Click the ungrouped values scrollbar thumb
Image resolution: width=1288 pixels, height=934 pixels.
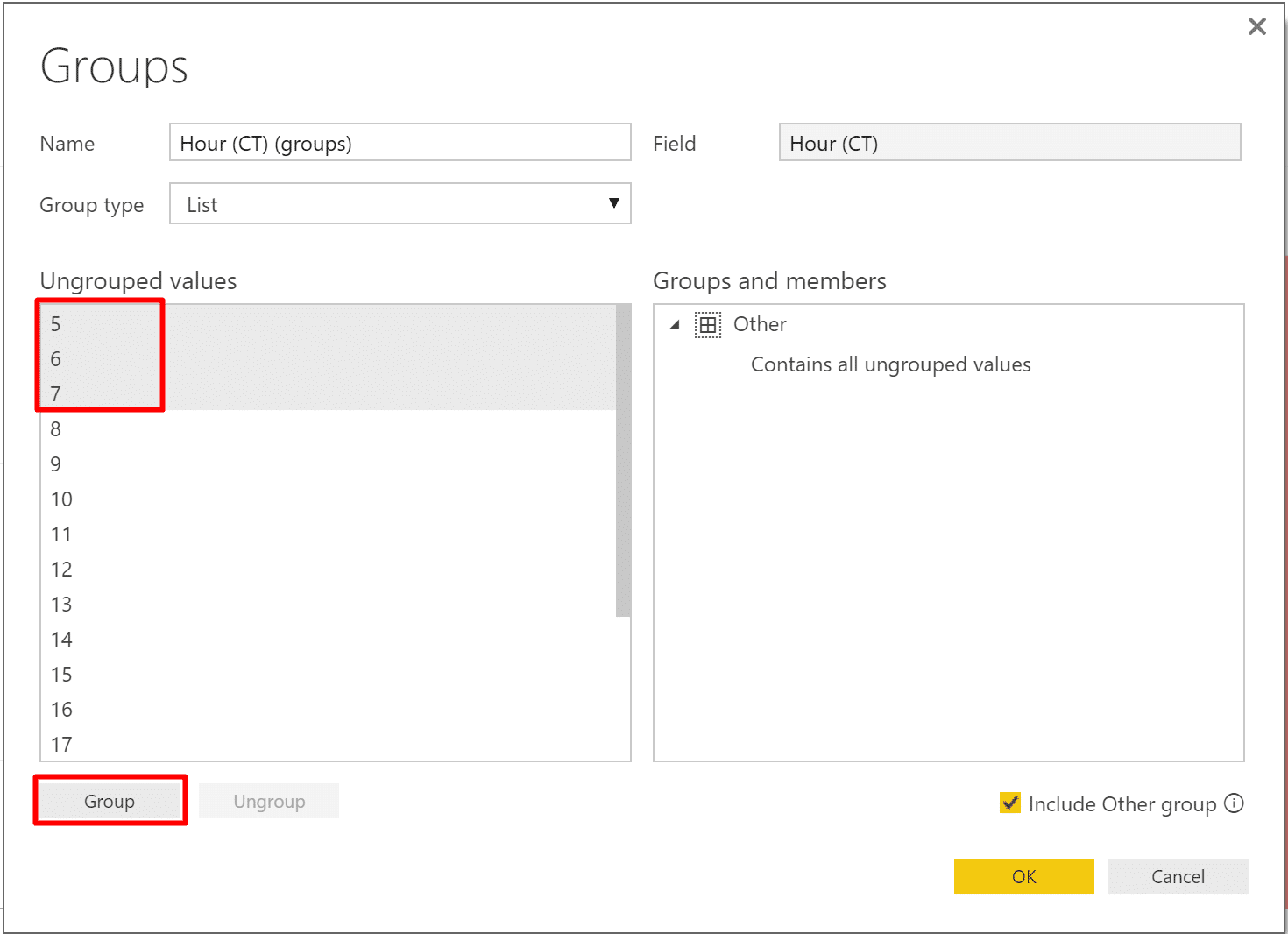pos(623,461)
